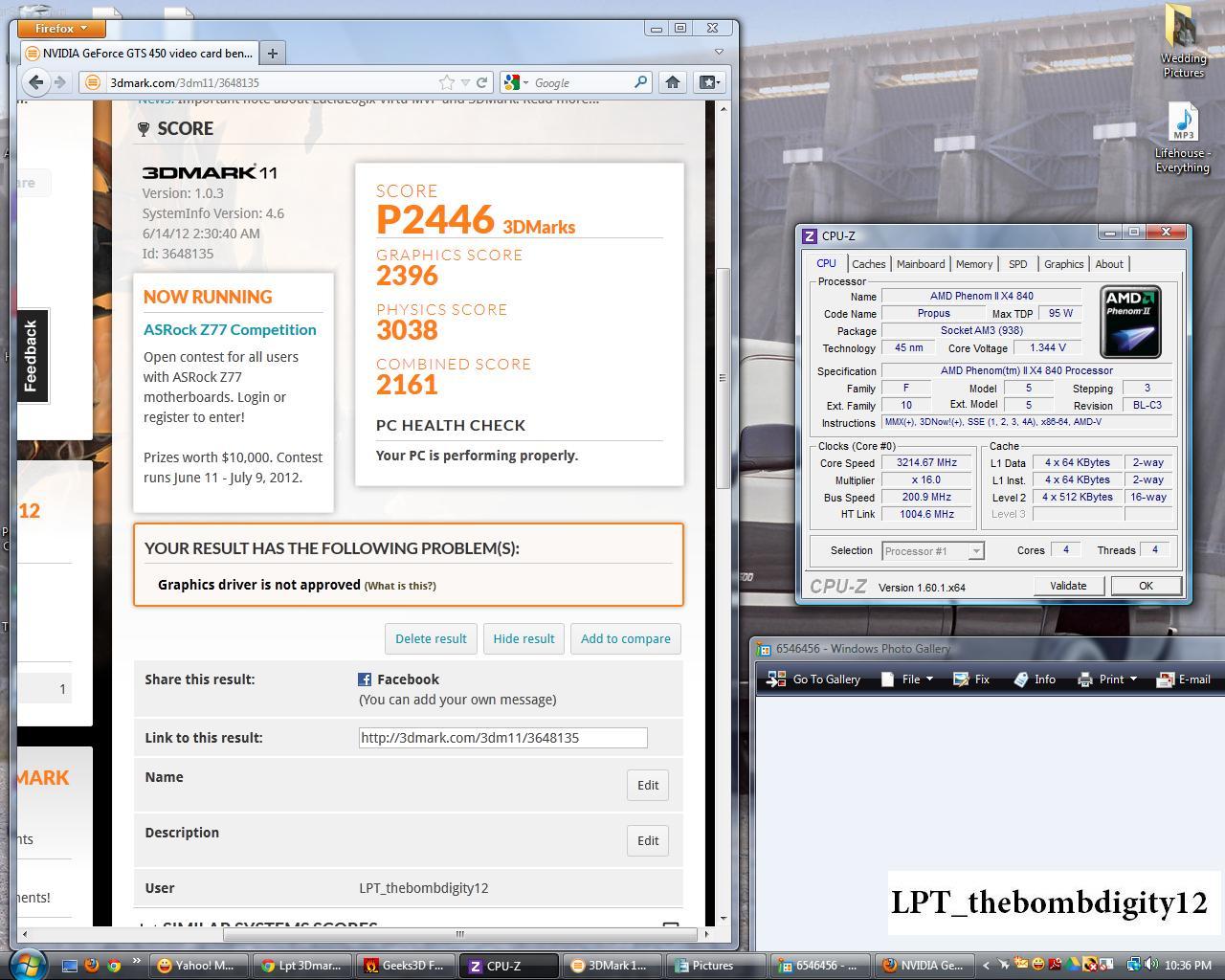Image resolution: width=1225 pixels, height=980 pixels.
Task: Share result via Facebook icon
Action: (365, 679)
